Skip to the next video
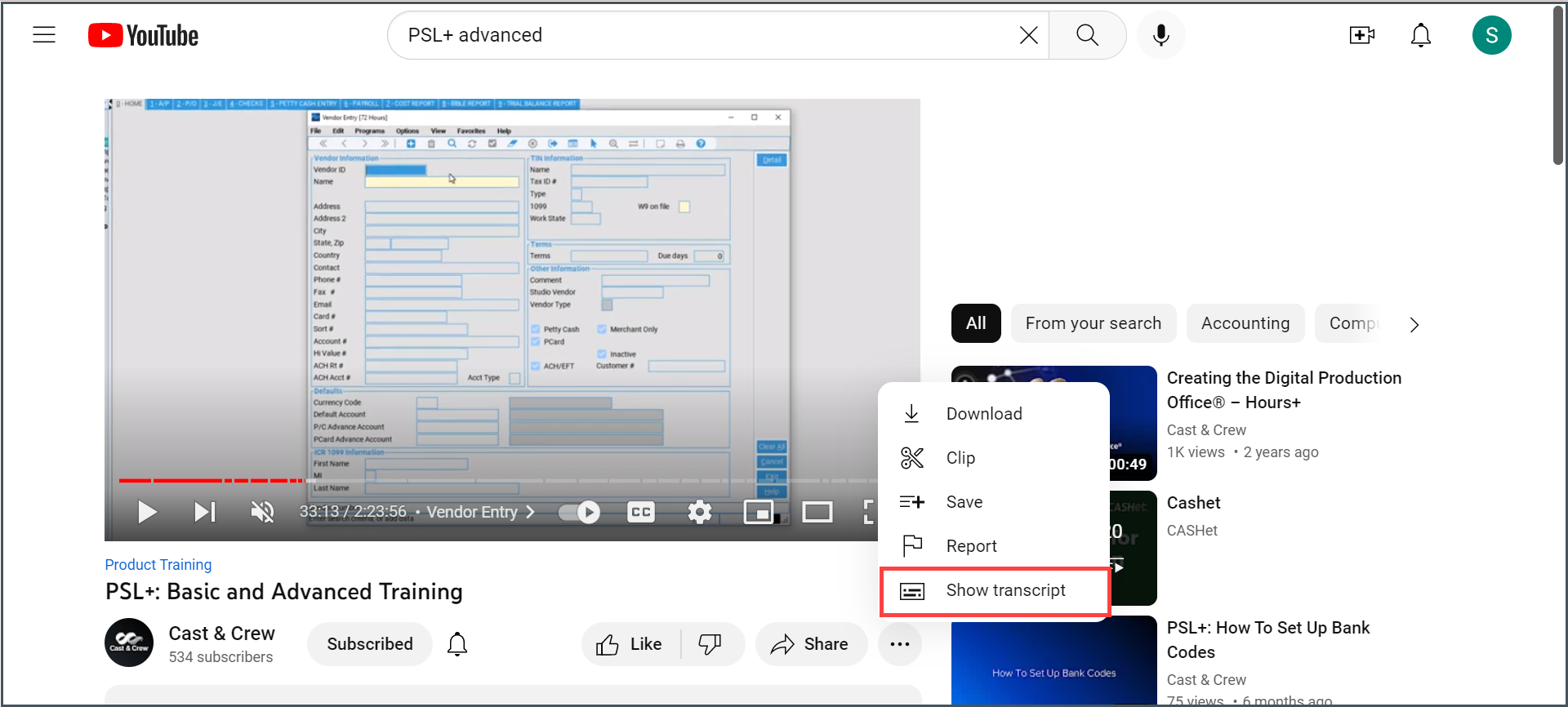Screen dimensions: 1568x707 pyautogui.click(x=204, y=512)
